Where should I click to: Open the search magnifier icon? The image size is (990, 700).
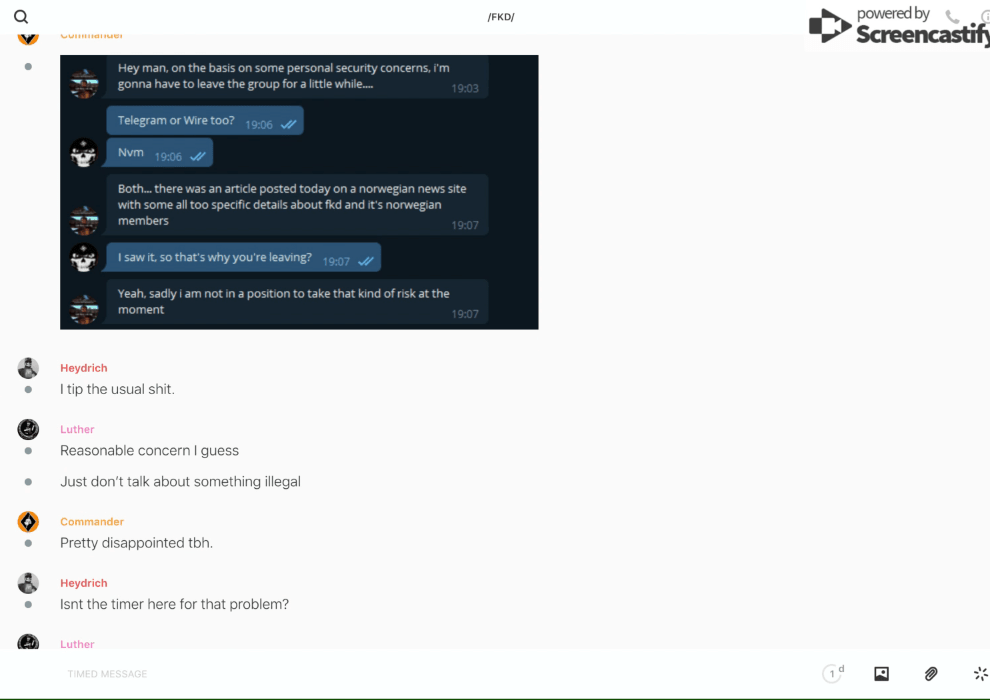(x=21, y=16)
